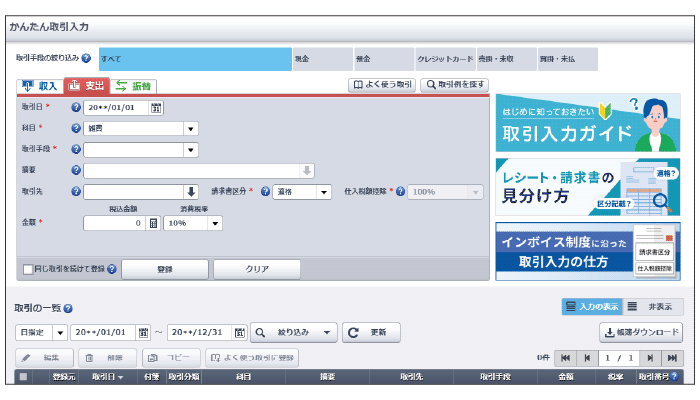Viewport: 700px width, 400px height.
Task: Open help for 同じ取引を続けて登録
Action: [112, 269]
